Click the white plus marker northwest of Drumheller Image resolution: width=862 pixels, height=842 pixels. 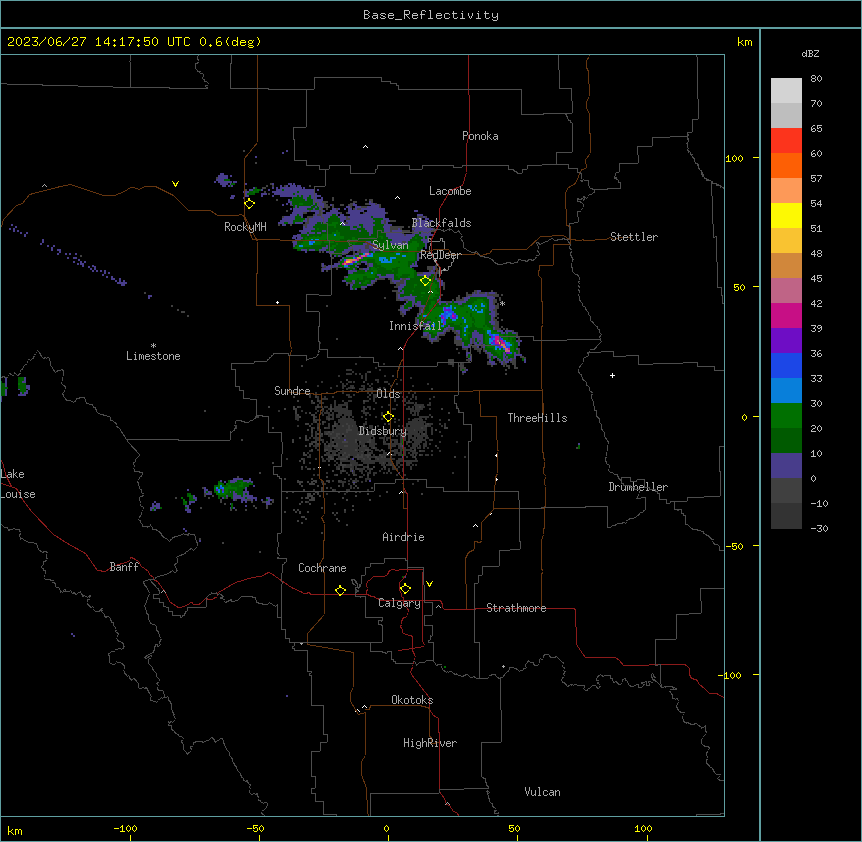[x=612, y=375]
